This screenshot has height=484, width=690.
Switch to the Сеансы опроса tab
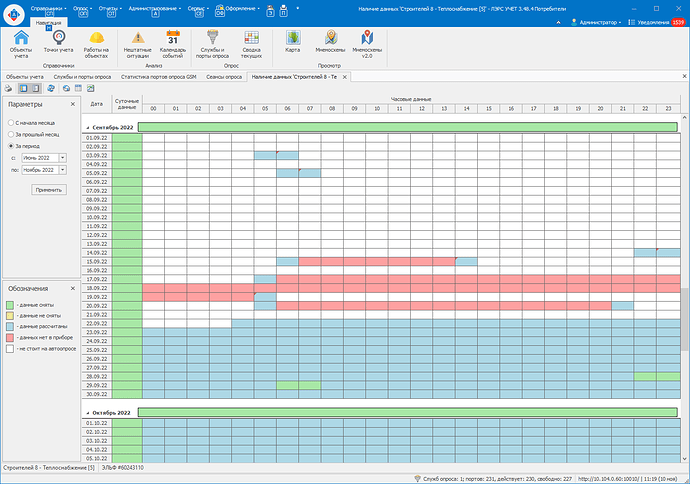(224, 77)
